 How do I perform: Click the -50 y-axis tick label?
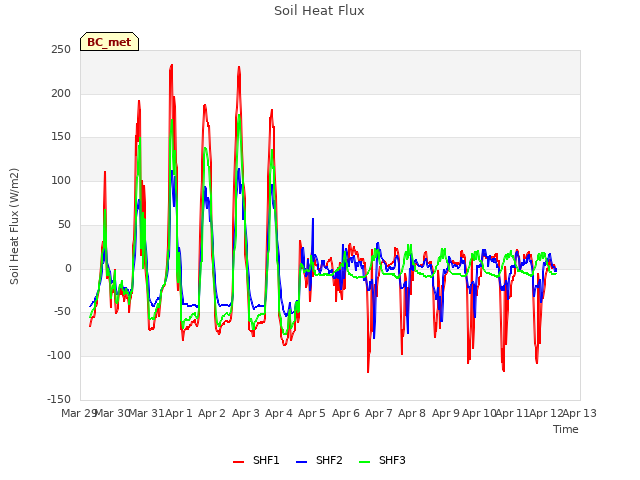(x=62, y=312)
